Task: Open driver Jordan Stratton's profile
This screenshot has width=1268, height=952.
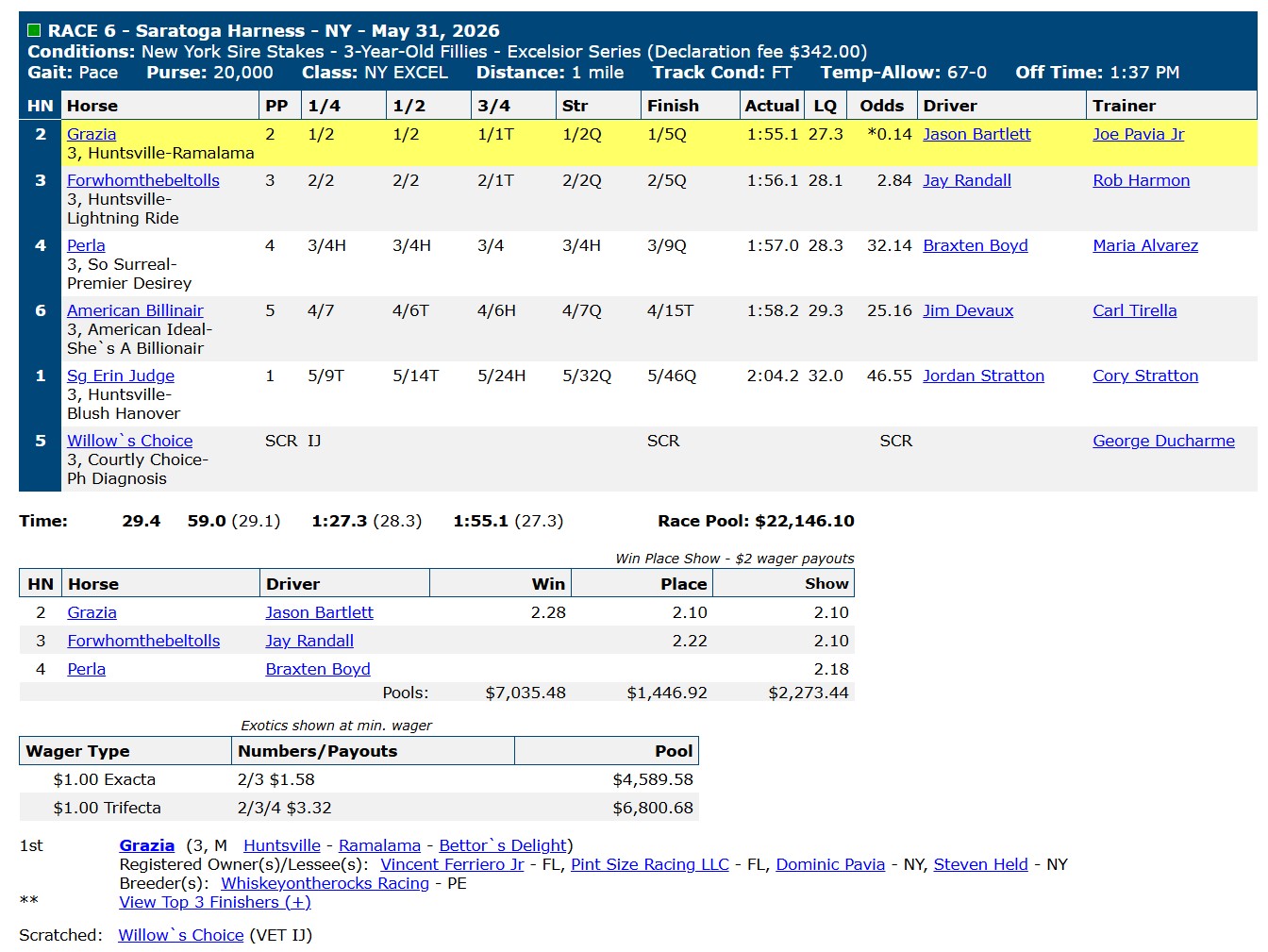Action: [983, 376]
